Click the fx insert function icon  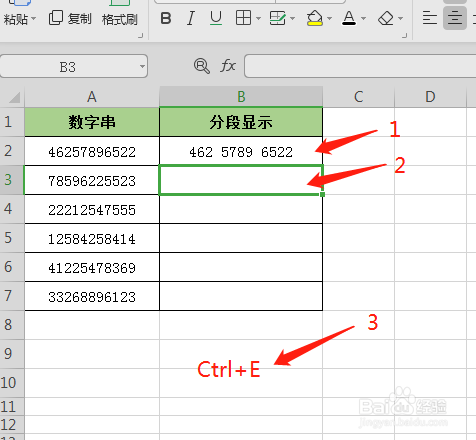tap(228, 66)
